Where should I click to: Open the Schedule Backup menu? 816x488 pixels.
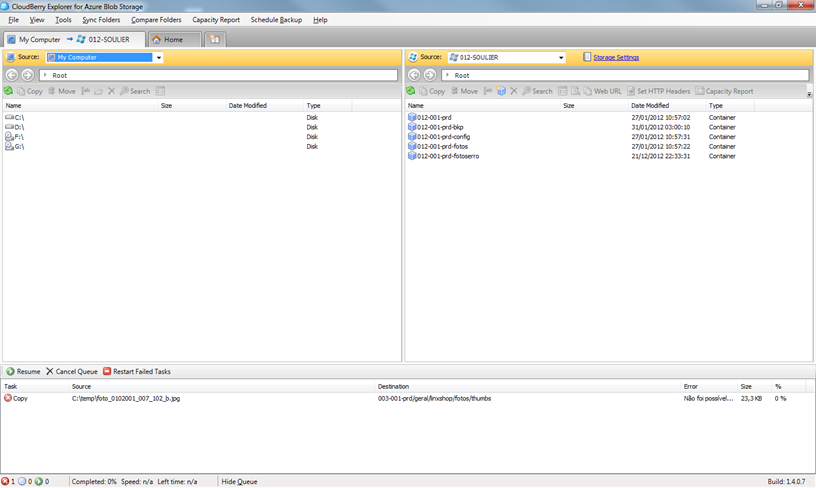[x=276, y=20]
